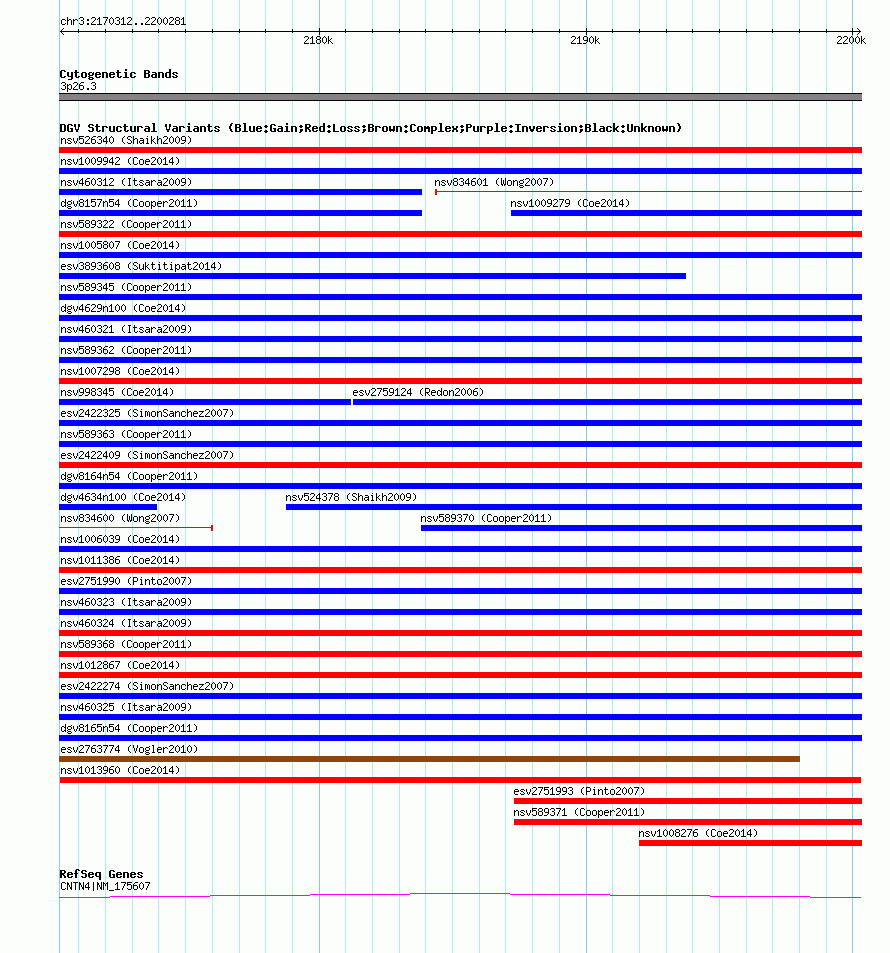Click nsv1008276 (Coe2014) label

[698, 834]
